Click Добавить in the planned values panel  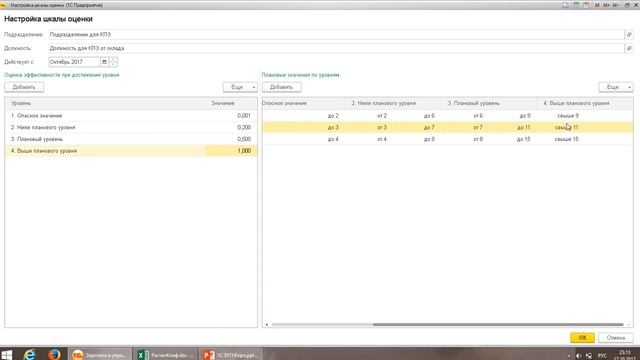coord(282,87)
